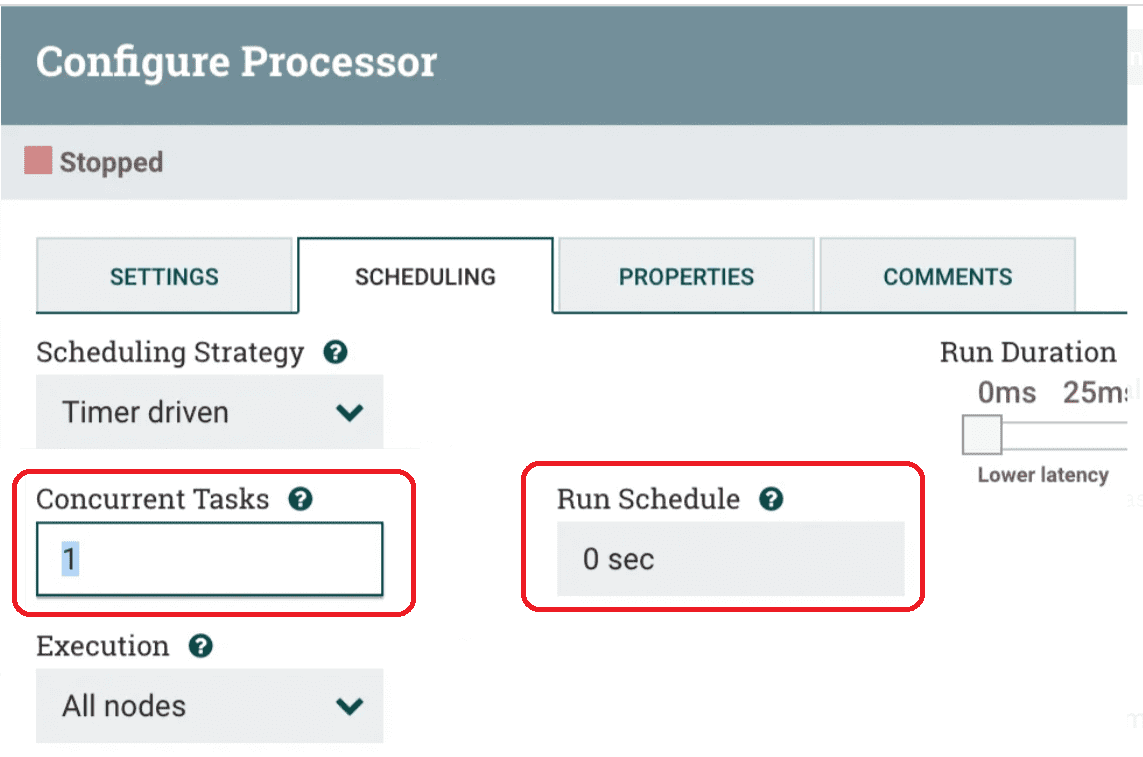Click the Configure Processor dialog title

pos(236,62)
